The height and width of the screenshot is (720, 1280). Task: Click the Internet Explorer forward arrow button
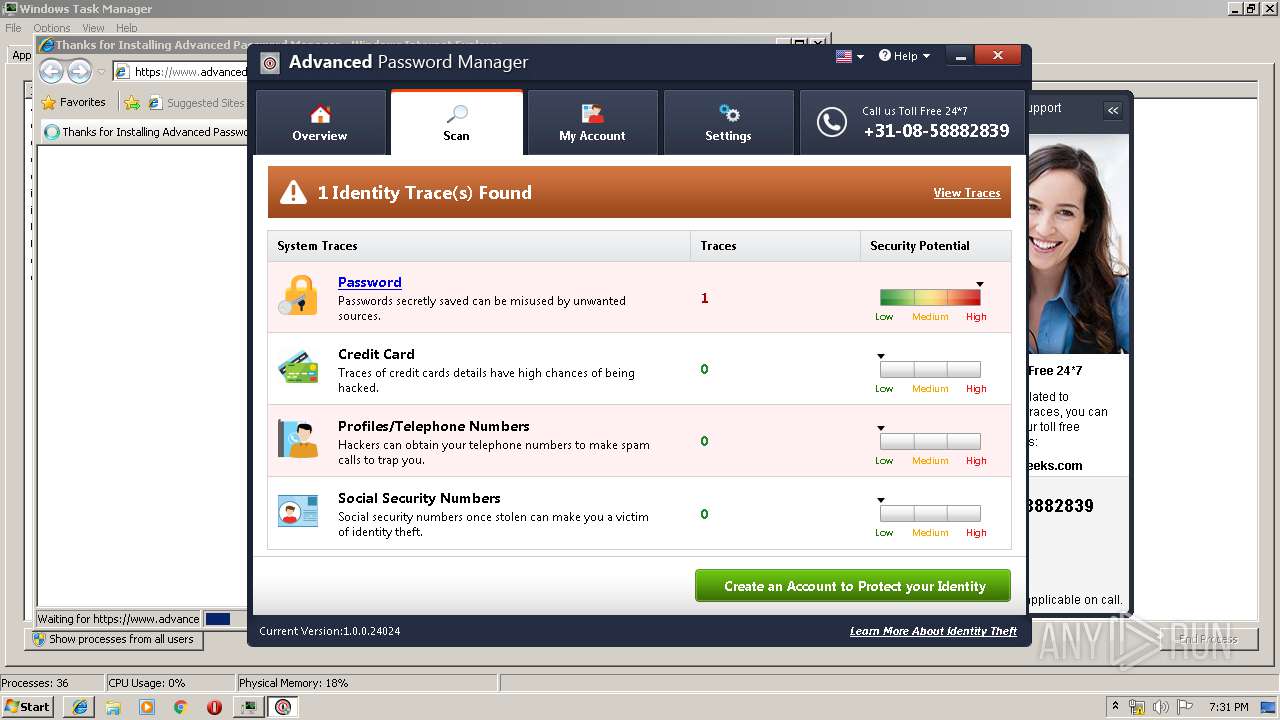click(x=79, y=71)
